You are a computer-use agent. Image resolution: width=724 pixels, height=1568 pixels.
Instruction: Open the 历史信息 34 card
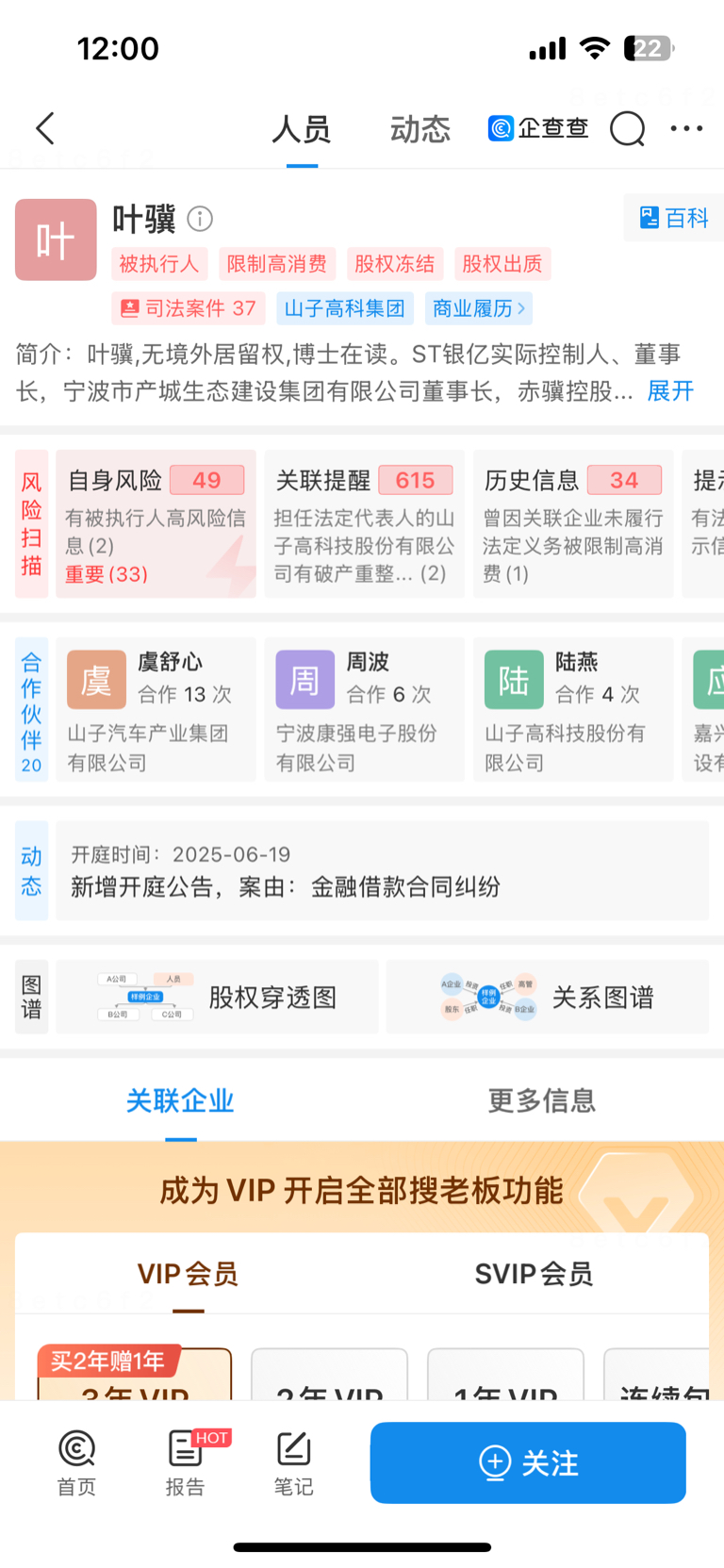tap(573, 523)
